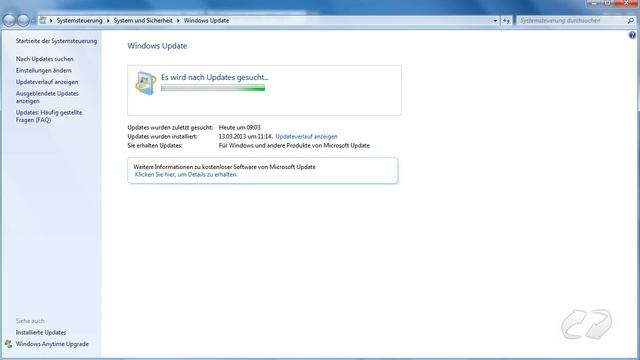
Task: Expand arrow after System und Sicherheit breadcrumb
Action: (x=178, y=20)
